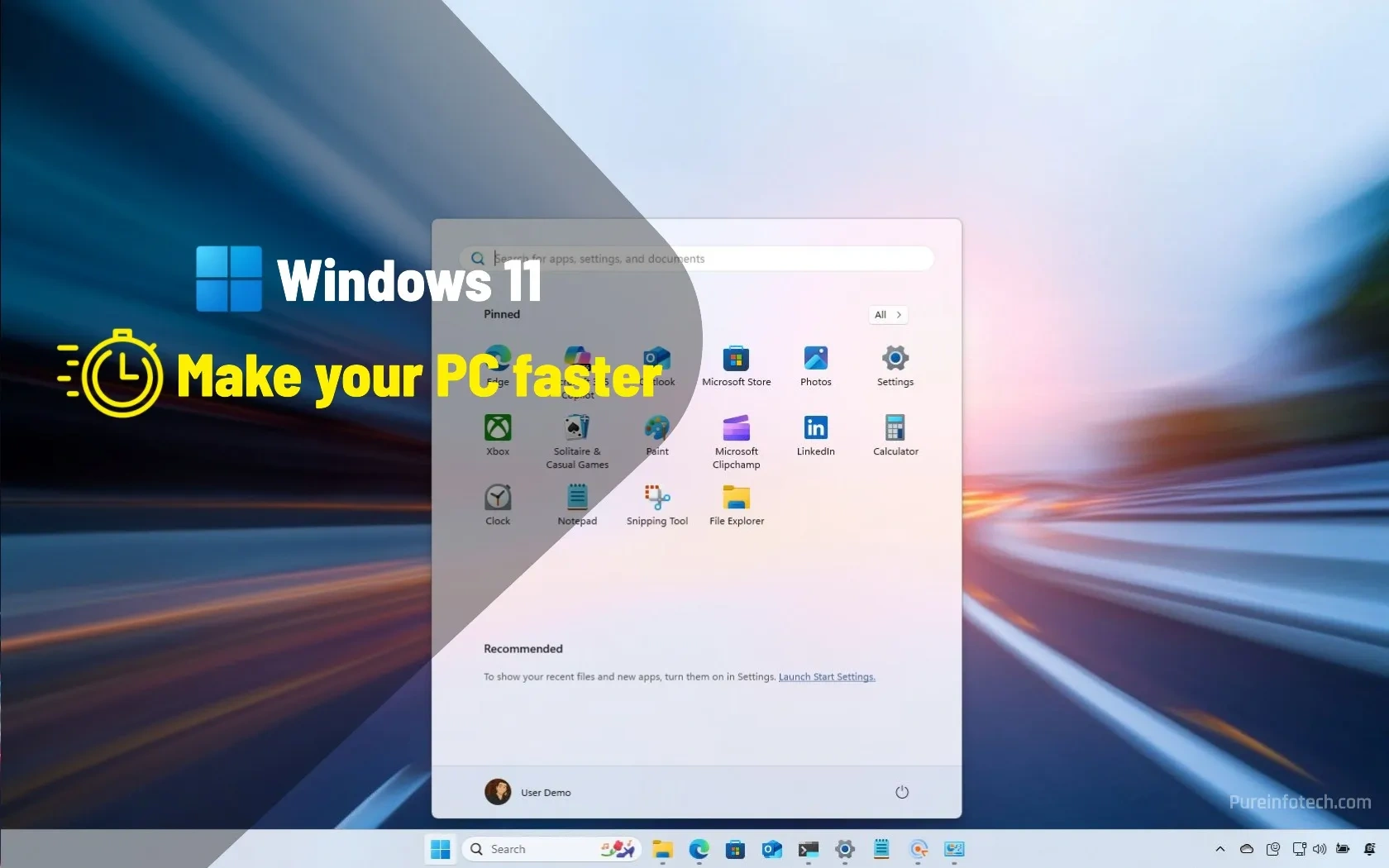Show hidden system tray icons chevron

1220,849
